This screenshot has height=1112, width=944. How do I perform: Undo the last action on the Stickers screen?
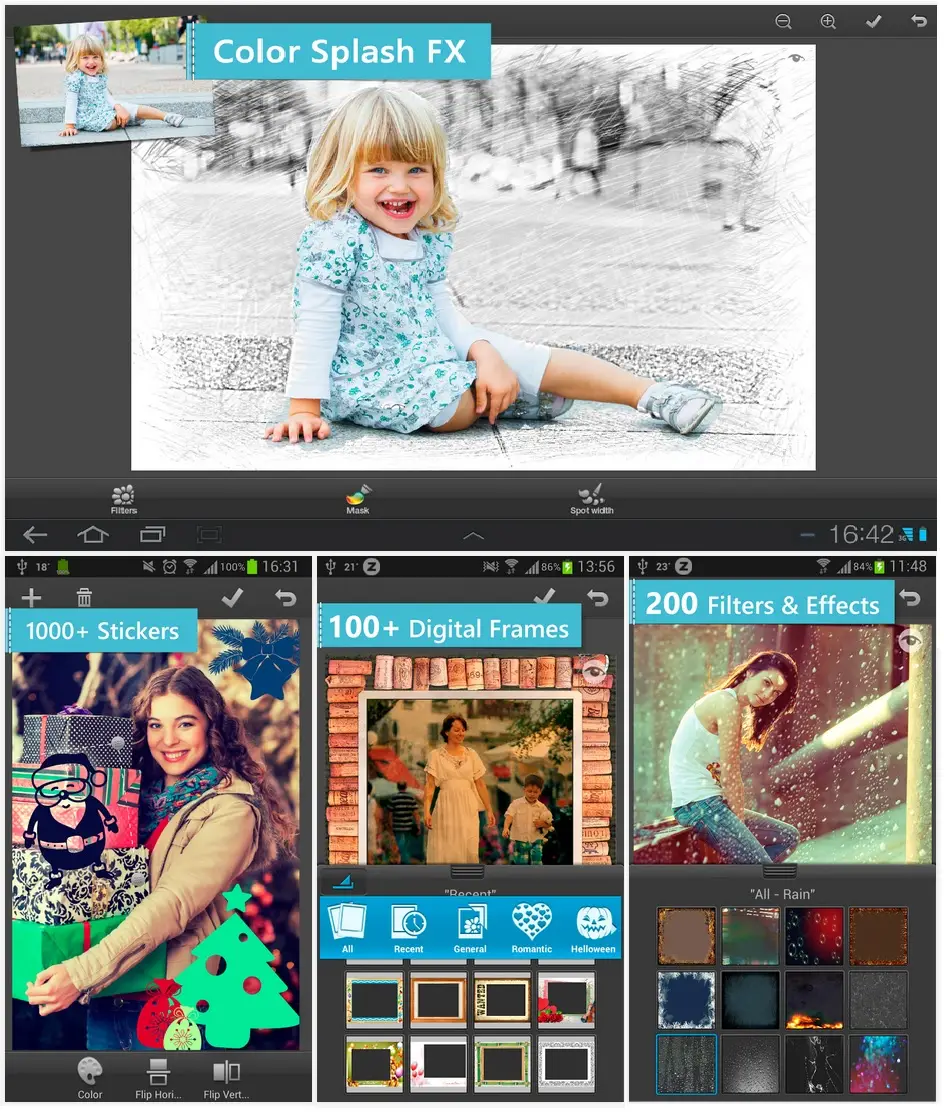coord(286,598)
